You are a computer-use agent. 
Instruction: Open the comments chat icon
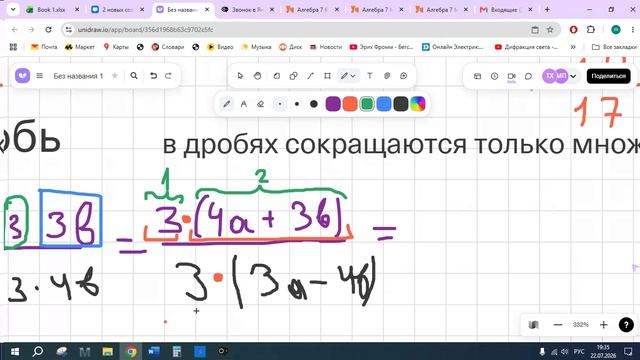[x=528, y=76]
